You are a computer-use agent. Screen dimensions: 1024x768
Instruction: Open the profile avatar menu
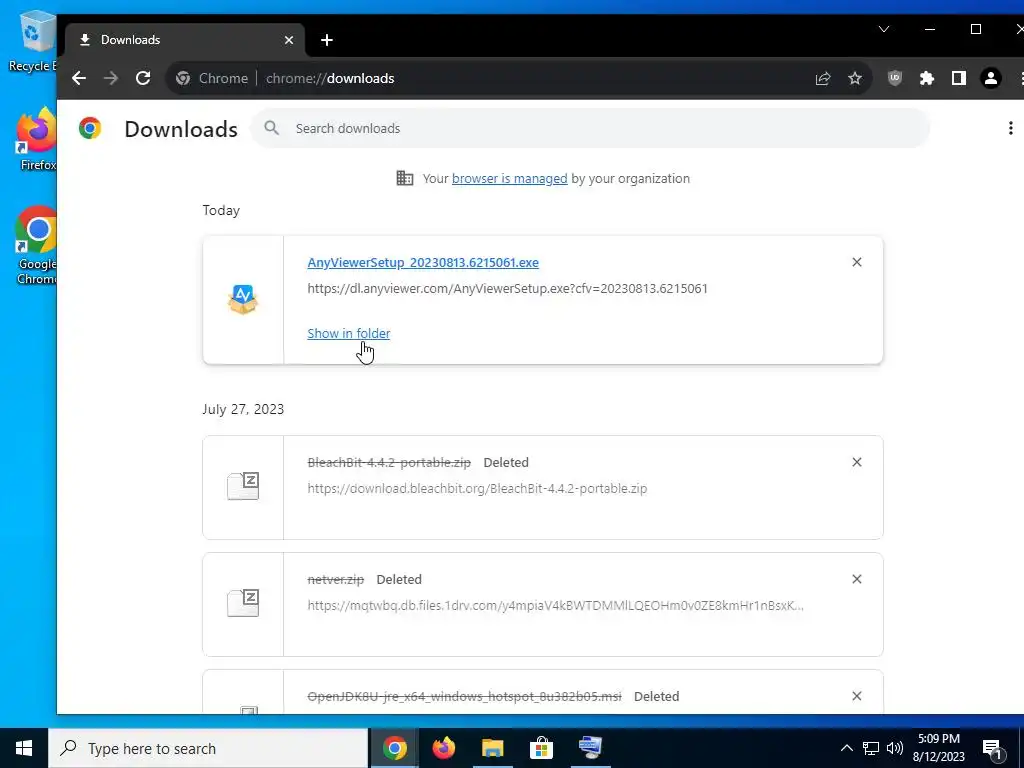(x=991, y=78)
